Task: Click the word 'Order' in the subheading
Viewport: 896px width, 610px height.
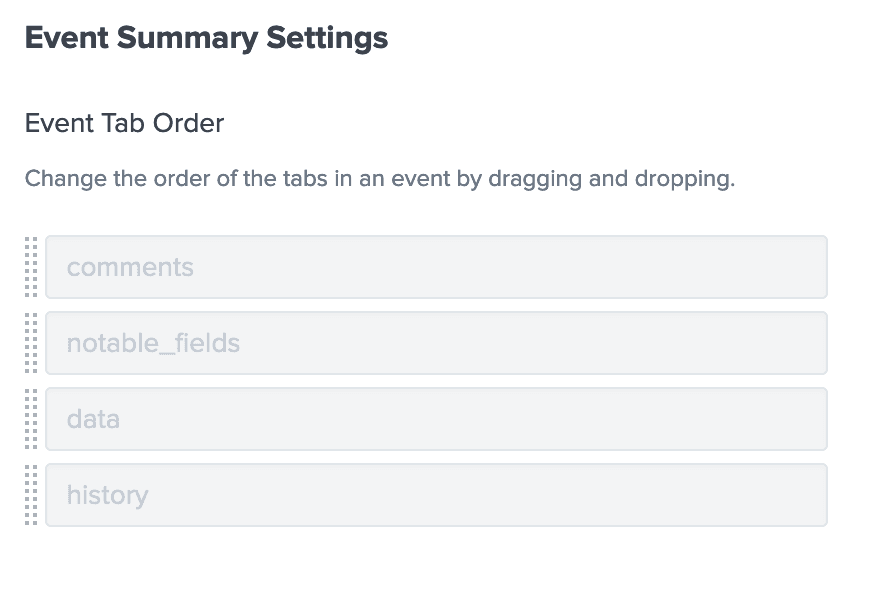Action: pyautogui.click(x=189, y=123)
